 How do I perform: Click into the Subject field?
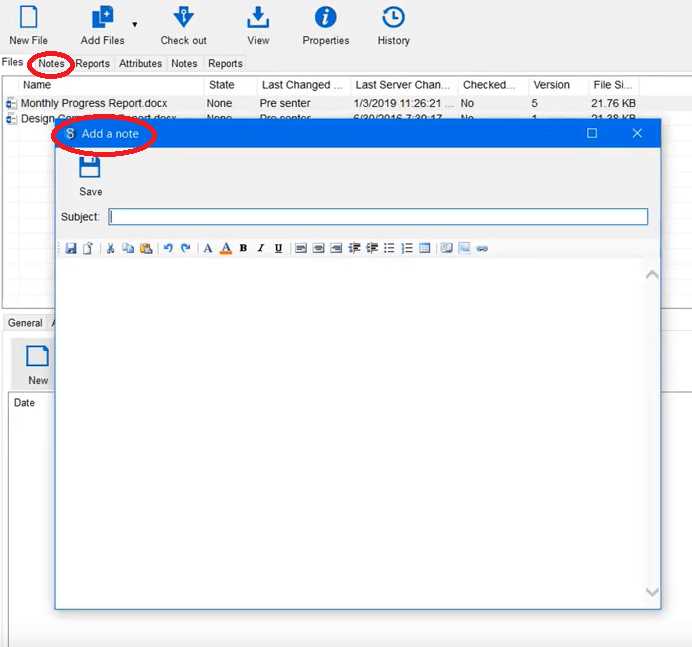click(x=378, y=217)
